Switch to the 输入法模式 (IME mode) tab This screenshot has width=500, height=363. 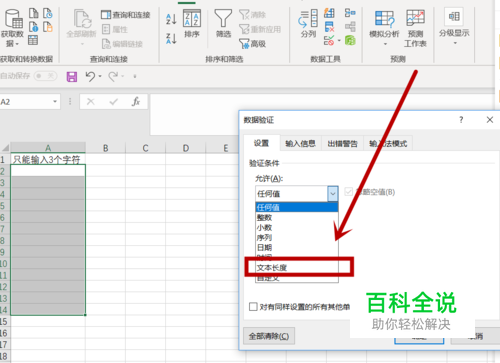point(388,144)
